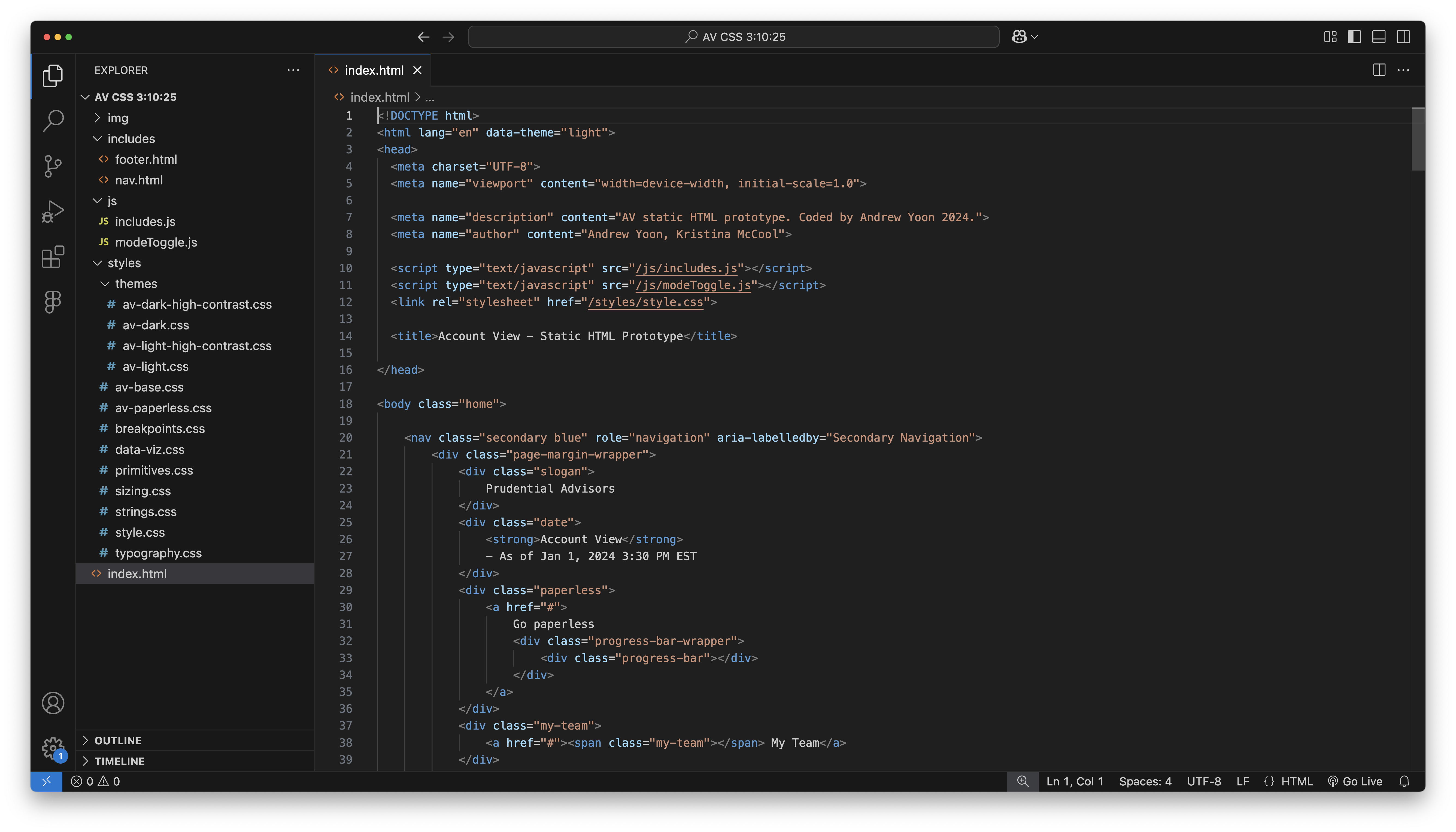Click line number 20 in the gutter
Screen dimensions: 1456x832
click(x=346, y=438)
